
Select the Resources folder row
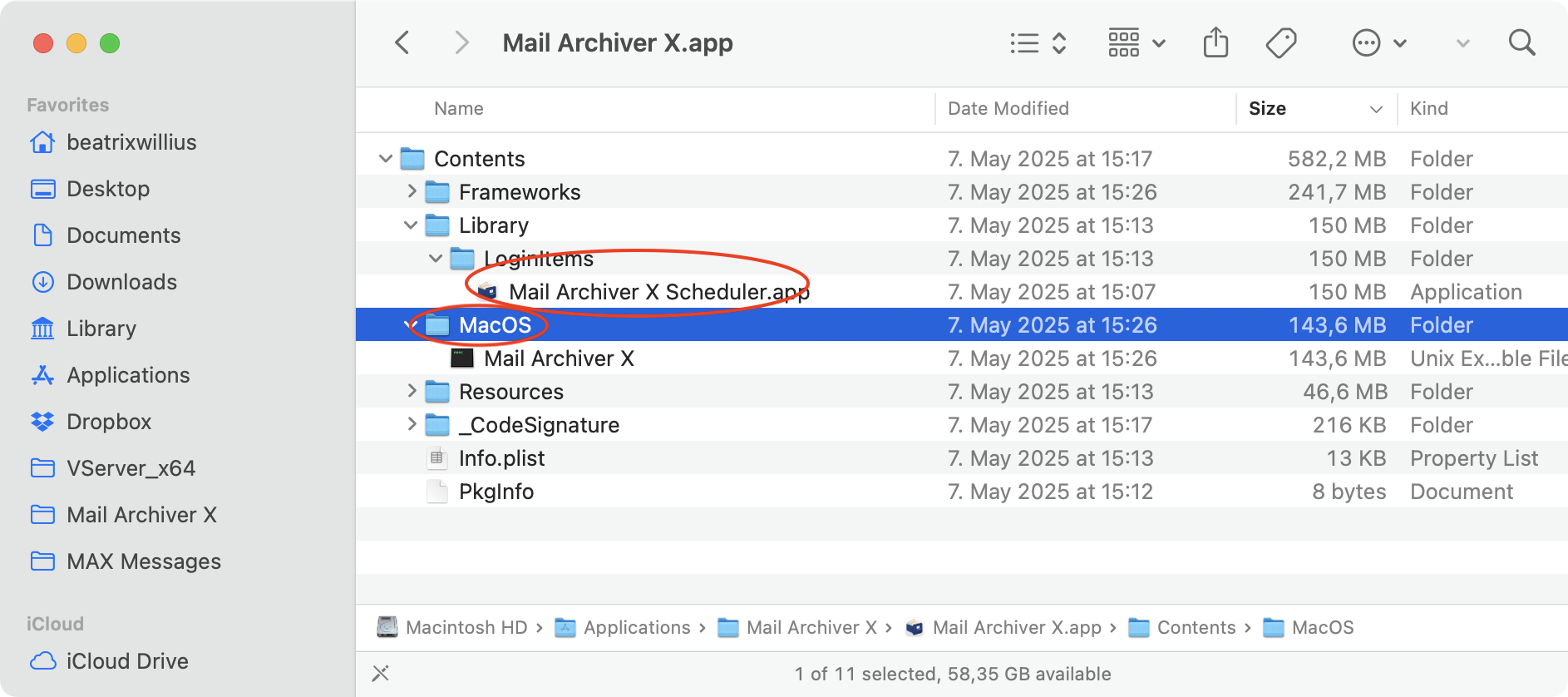tap(962, 391)
